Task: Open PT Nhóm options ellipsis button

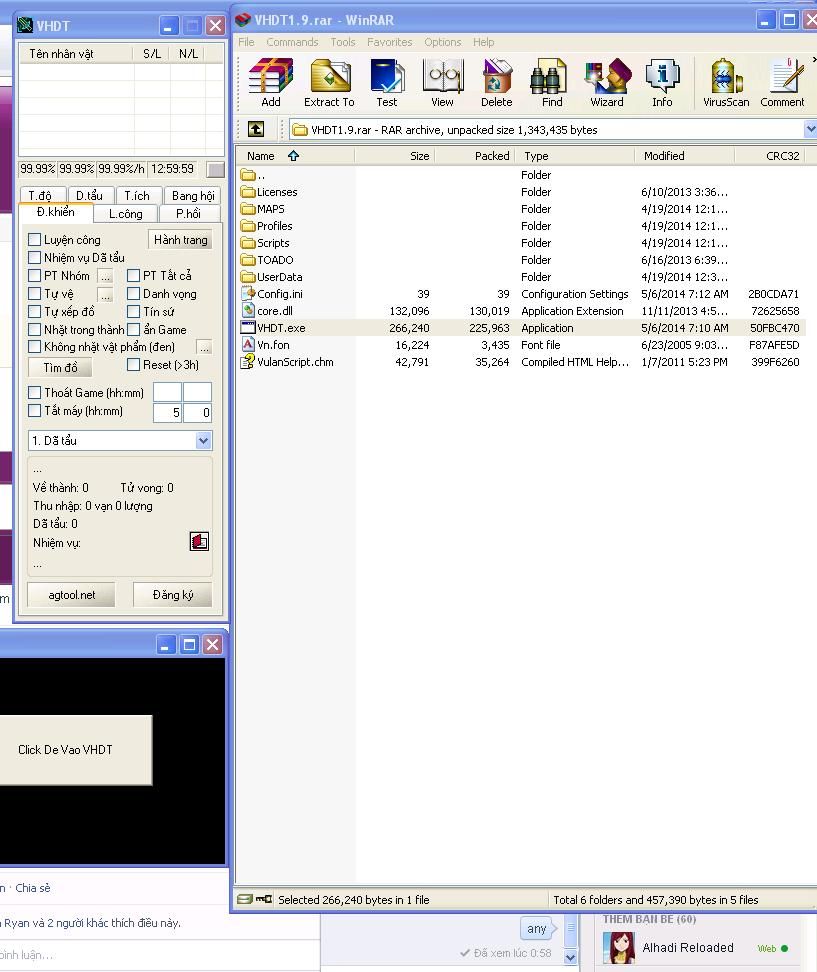Action: coord(105,276)
